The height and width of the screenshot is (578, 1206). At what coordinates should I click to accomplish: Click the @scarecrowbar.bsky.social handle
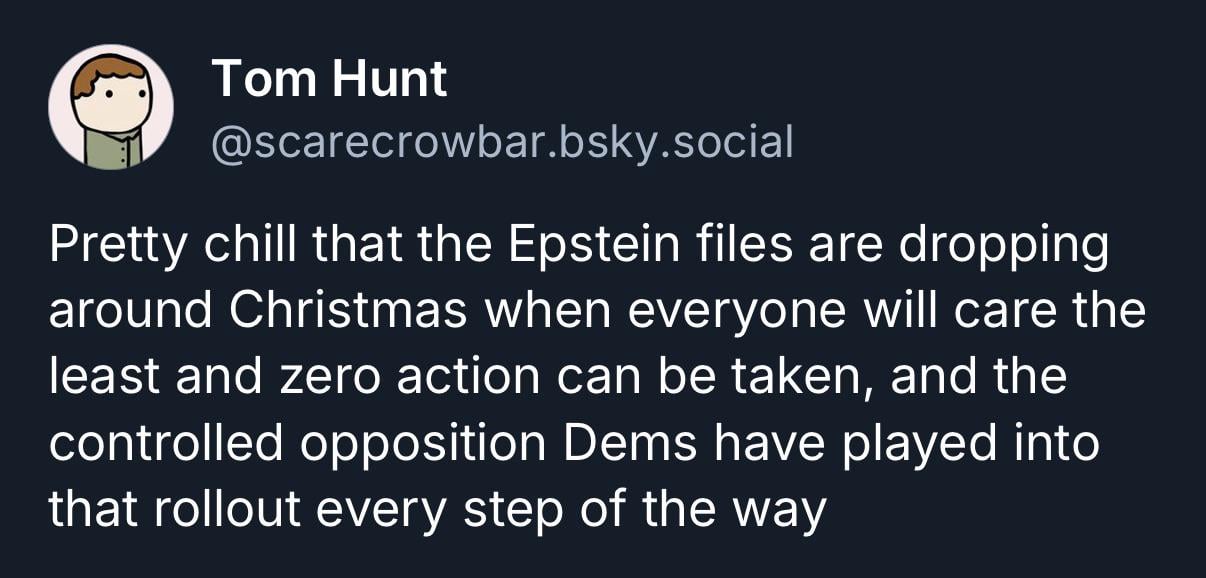[502, 141]
